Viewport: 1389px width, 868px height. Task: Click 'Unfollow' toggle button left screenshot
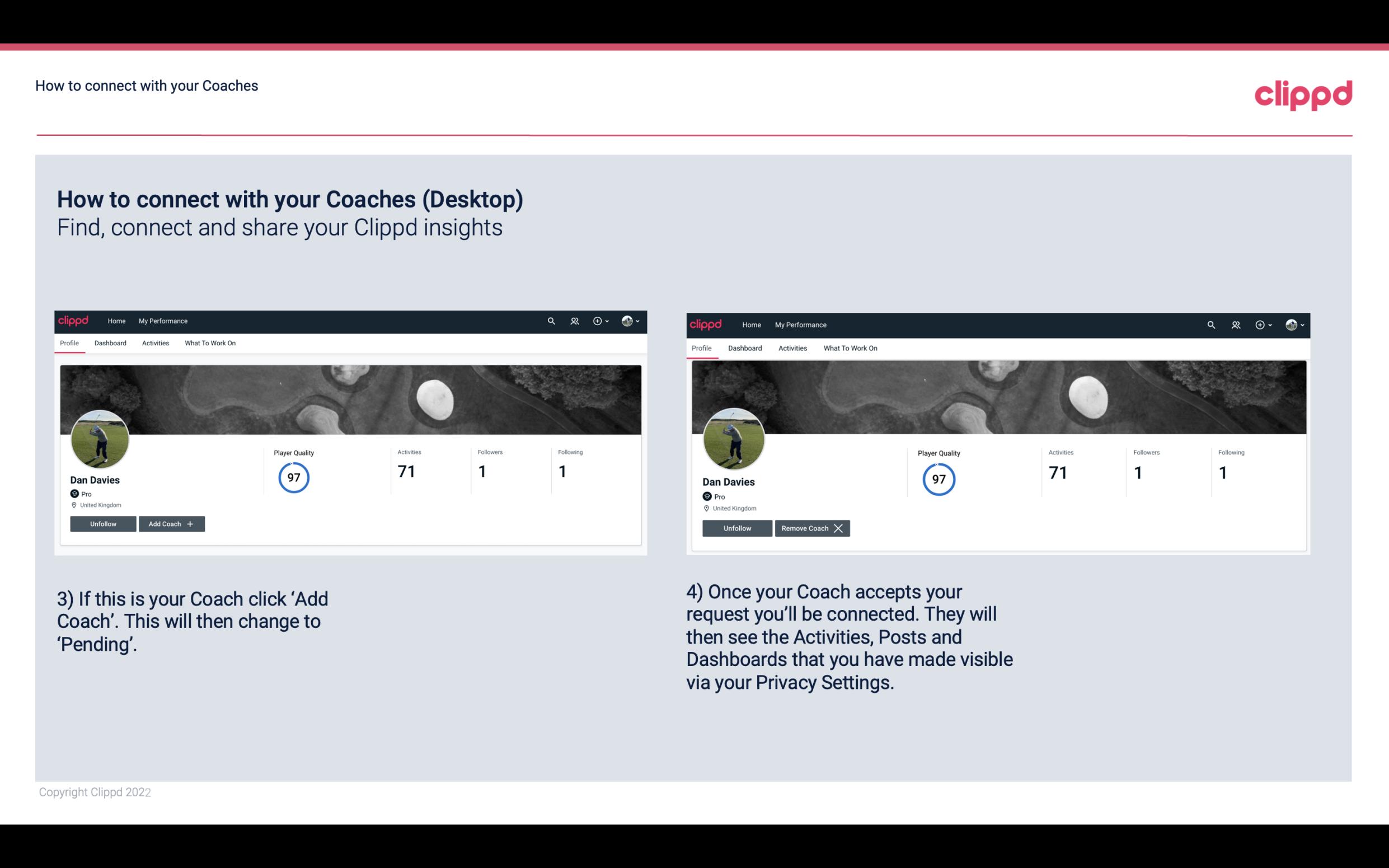[103, 523]
